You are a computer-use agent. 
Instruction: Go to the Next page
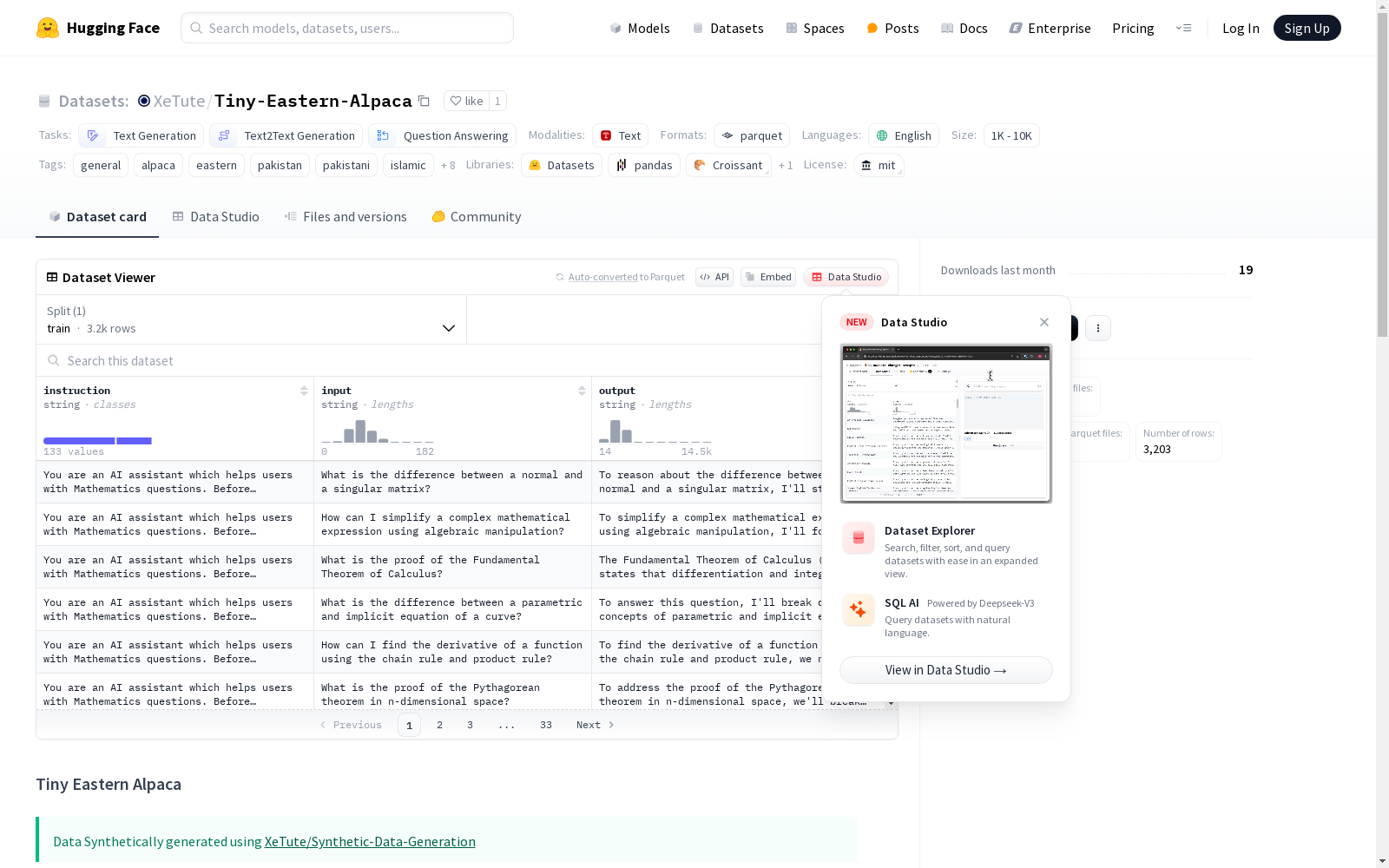pos(596,725)
